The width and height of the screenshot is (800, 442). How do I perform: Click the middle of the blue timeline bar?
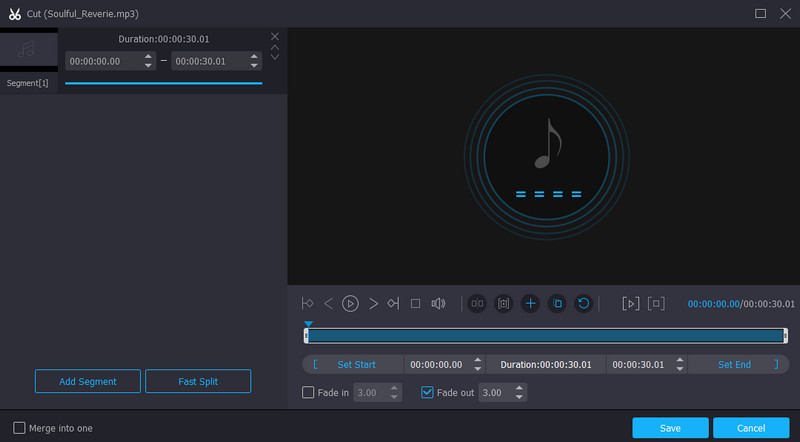pyautogui.click(x=546, y=336)
